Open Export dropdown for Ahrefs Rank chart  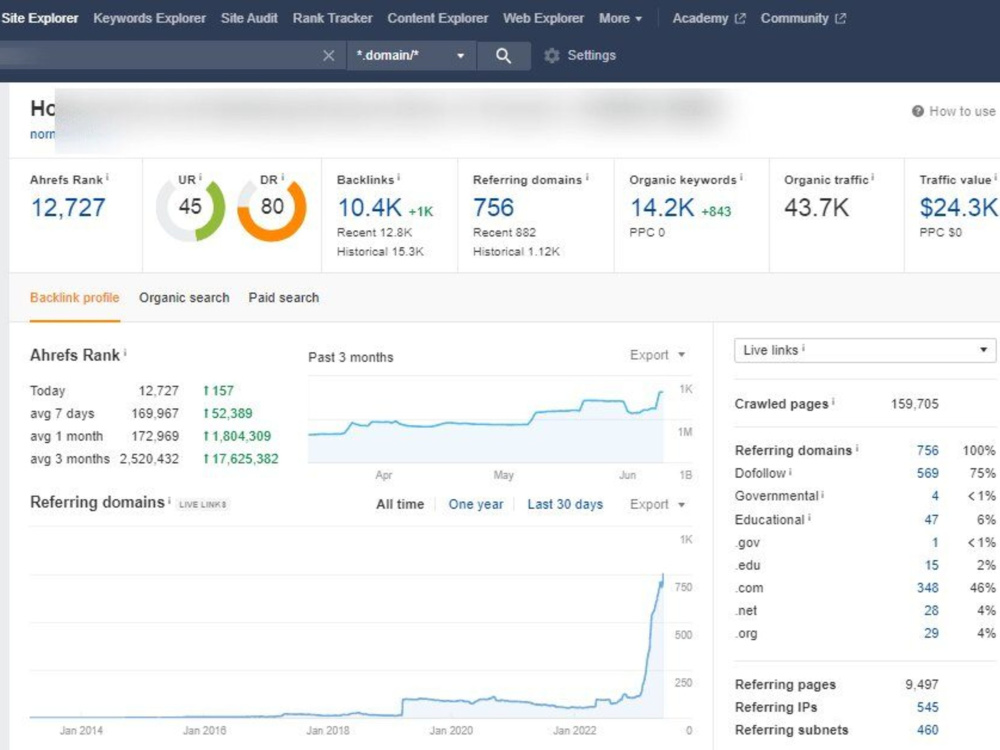tap(658, 355)
